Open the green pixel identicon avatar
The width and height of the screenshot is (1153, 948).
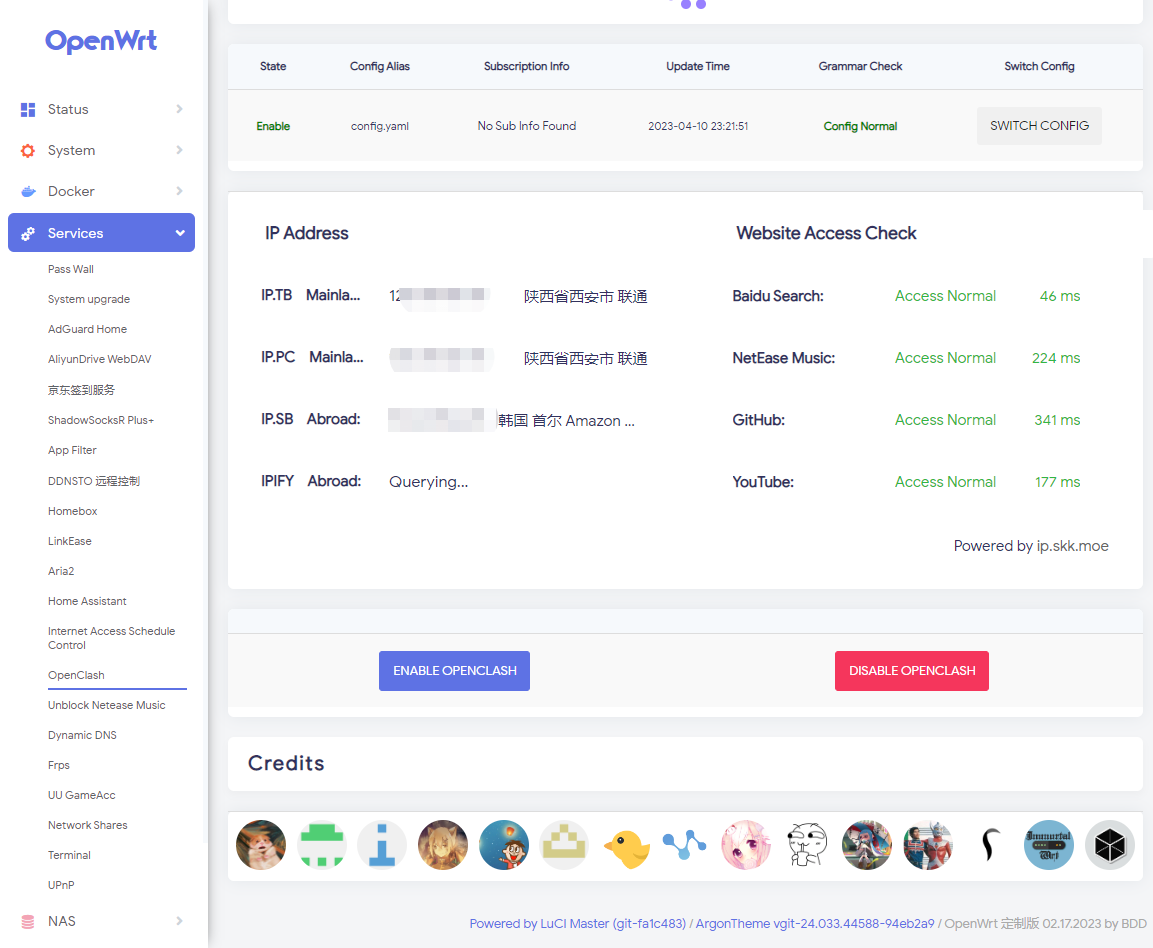pyautogui.click(x=322, y=845)
